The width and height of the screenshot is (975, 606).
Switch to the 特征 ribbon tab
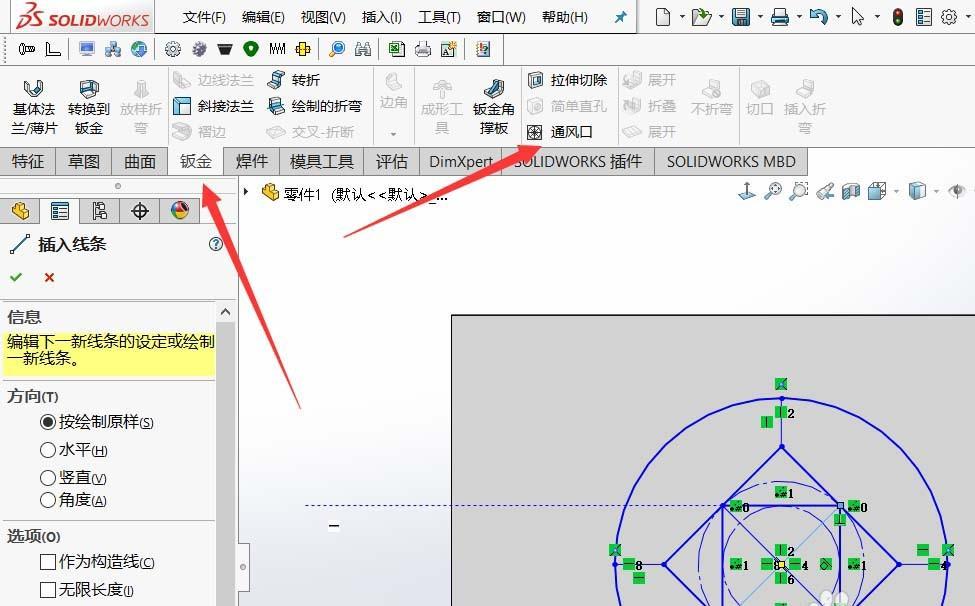click(28, 161)
